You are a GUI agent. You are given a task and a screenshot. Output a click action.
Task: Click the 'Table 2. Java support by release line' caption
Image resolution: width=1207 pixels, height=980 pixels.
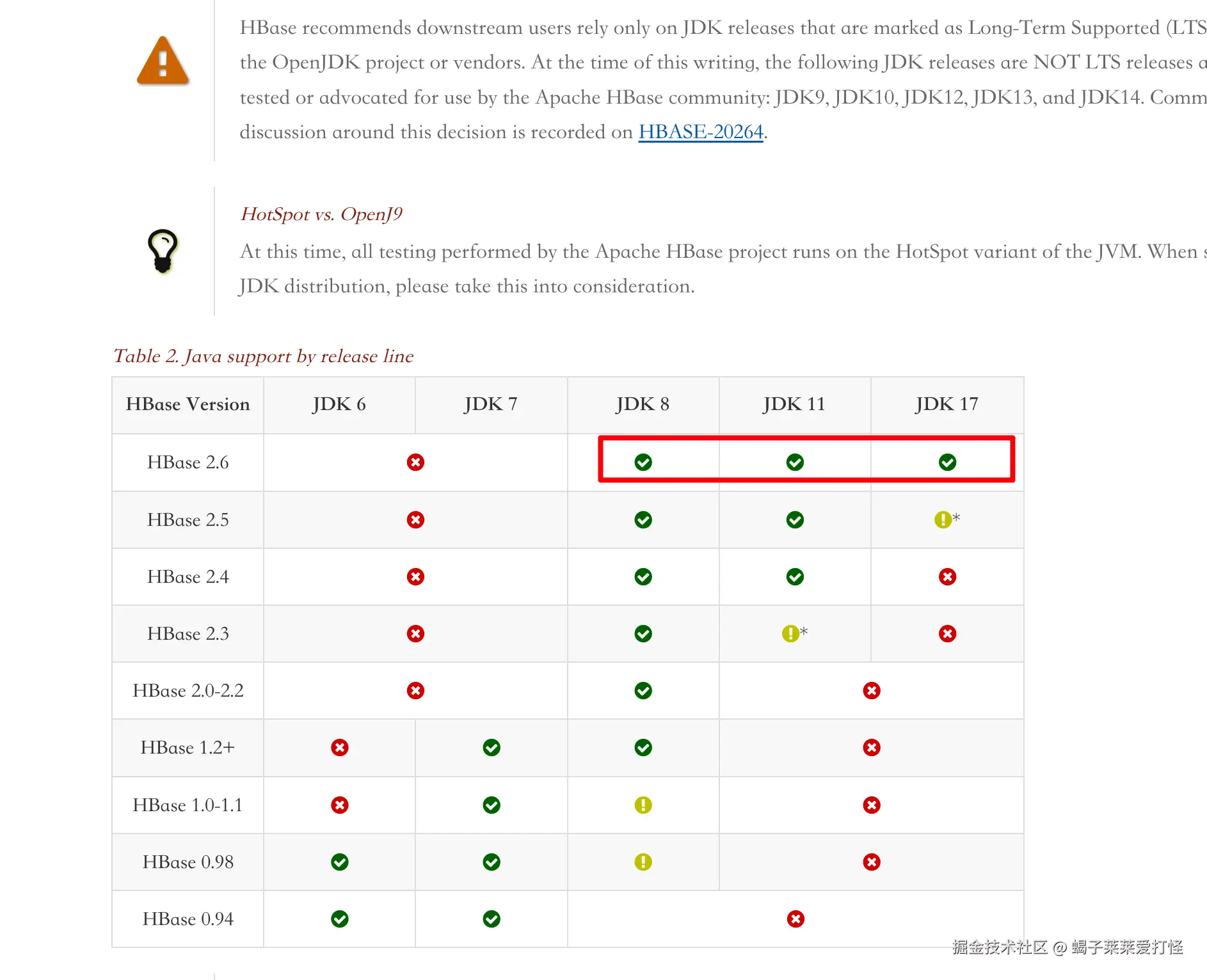(x=263, y=356)
